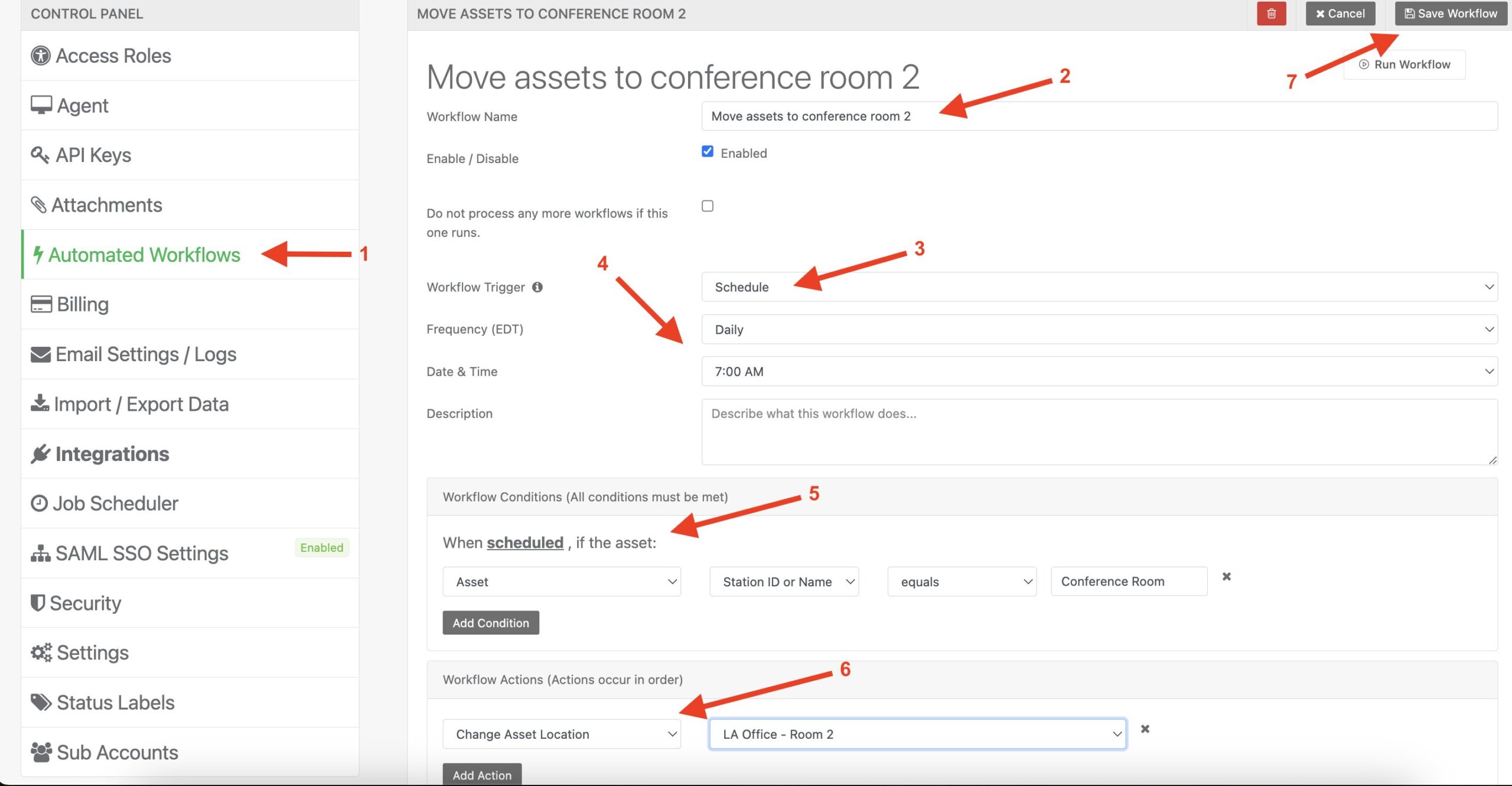Open the Workflow Trigger Schedule dropdown
Screen dimensions: 1512x786
(x=1099, y=287)
